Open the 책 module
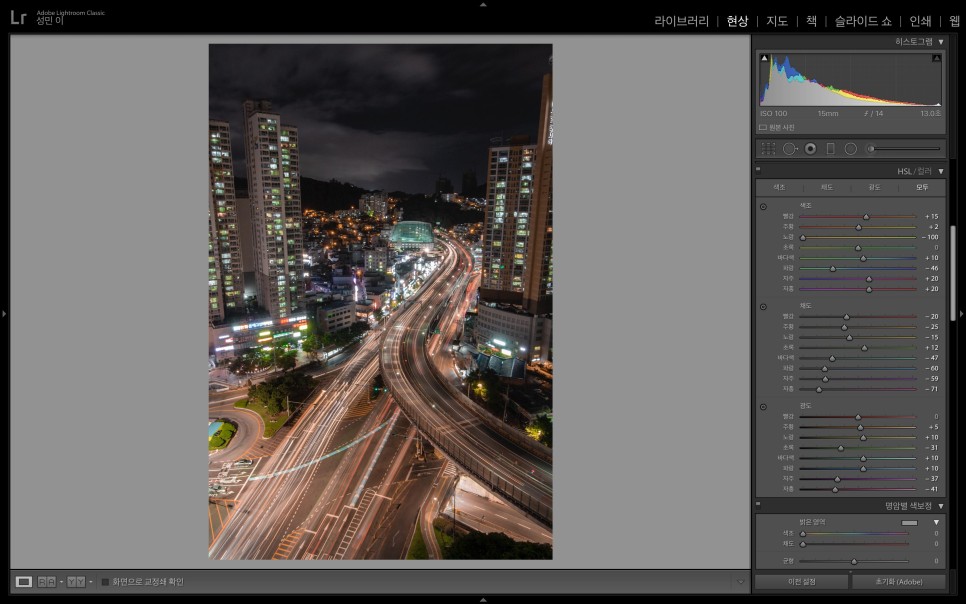The width and height of the screenshot is (966, 604). pos(811,21)
